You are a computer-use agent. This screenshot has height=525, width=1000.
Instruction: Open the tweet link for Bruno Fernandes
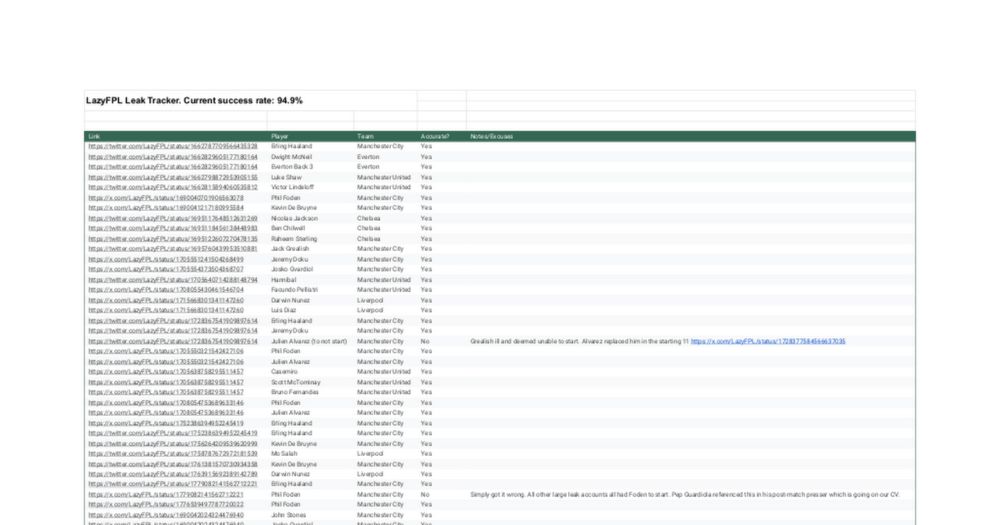(x=166, y=392)
